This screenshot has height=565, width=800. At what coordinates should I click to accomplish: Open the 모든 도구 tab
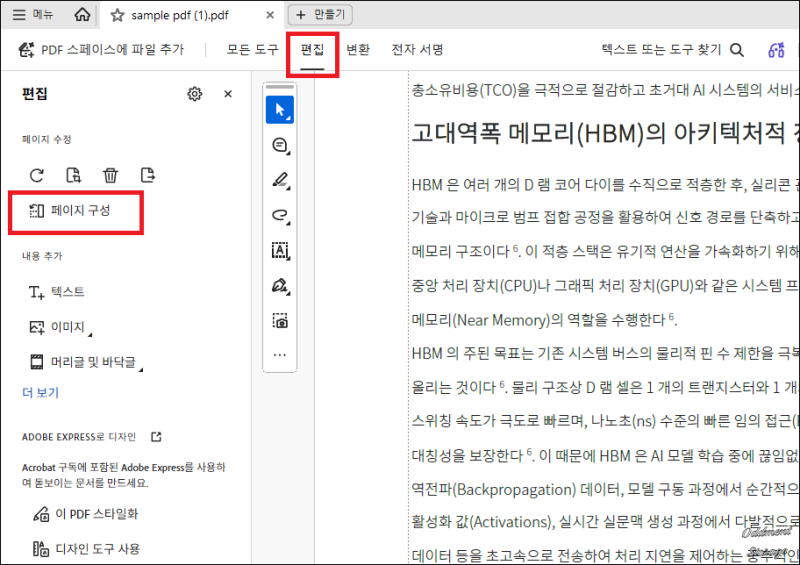253,50
